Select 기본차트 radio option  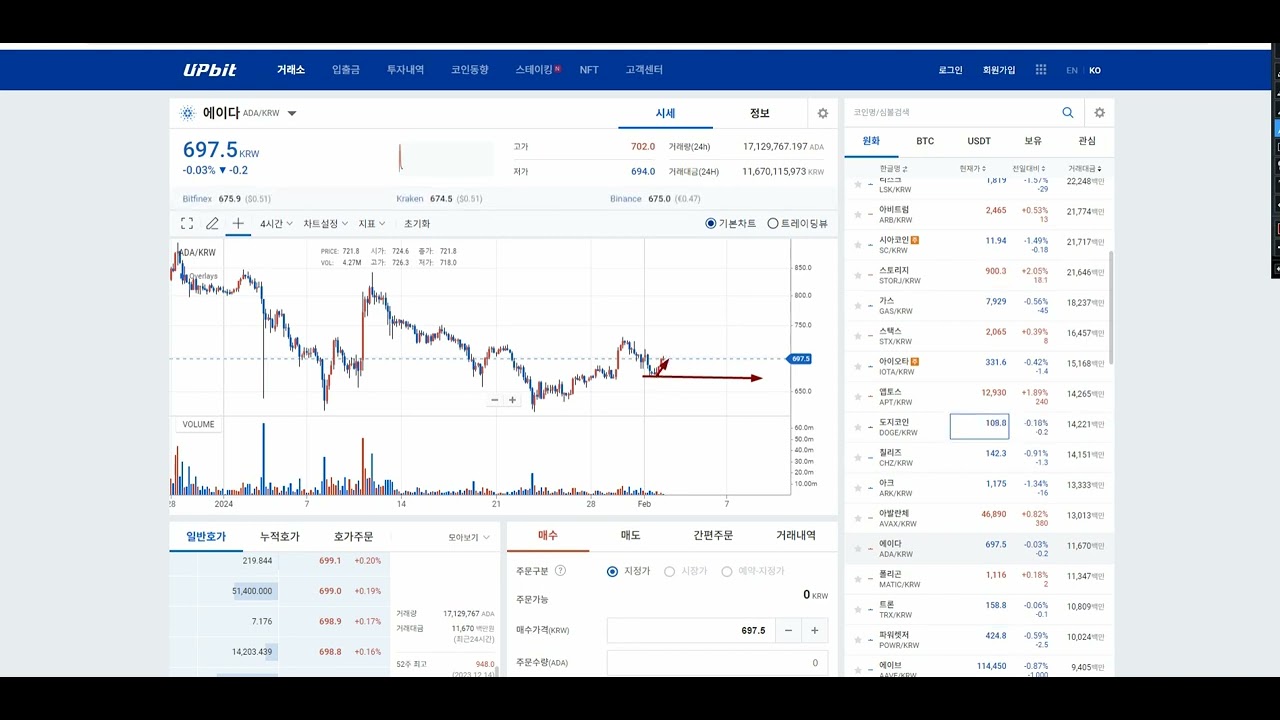[711, 224]
